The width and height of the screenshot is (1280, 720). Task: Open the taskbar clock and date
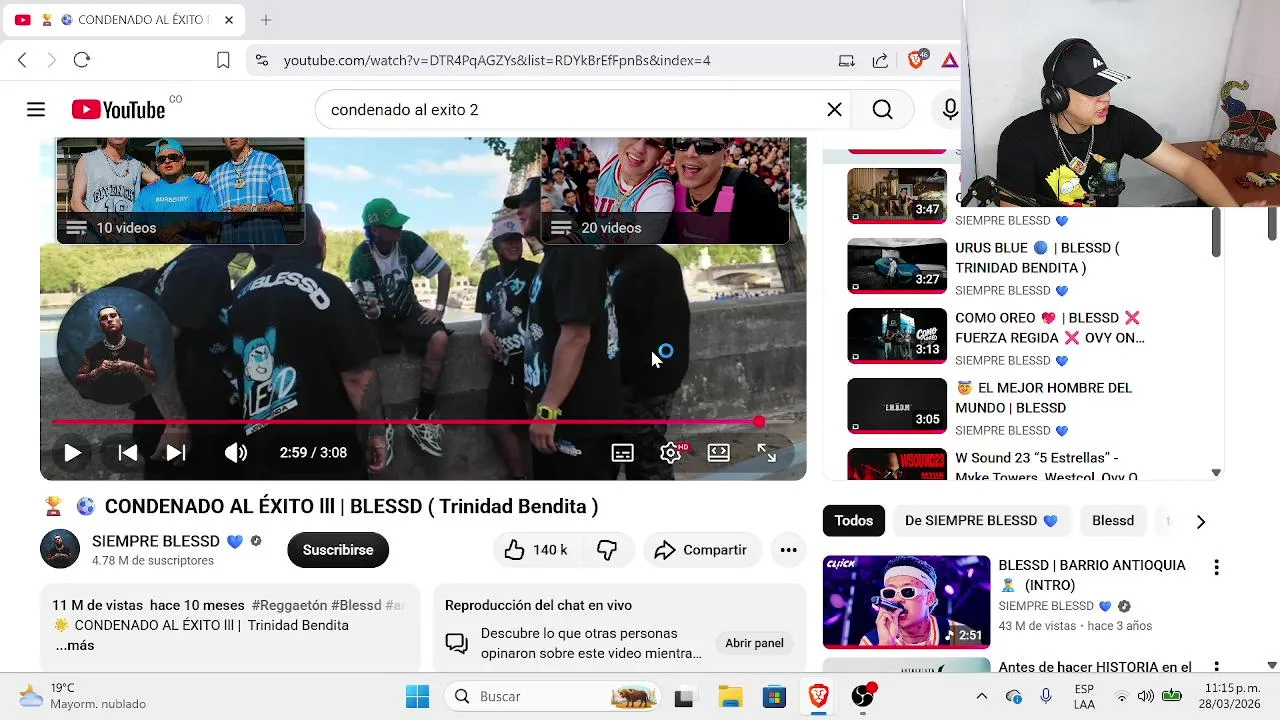pos(1232,696)
